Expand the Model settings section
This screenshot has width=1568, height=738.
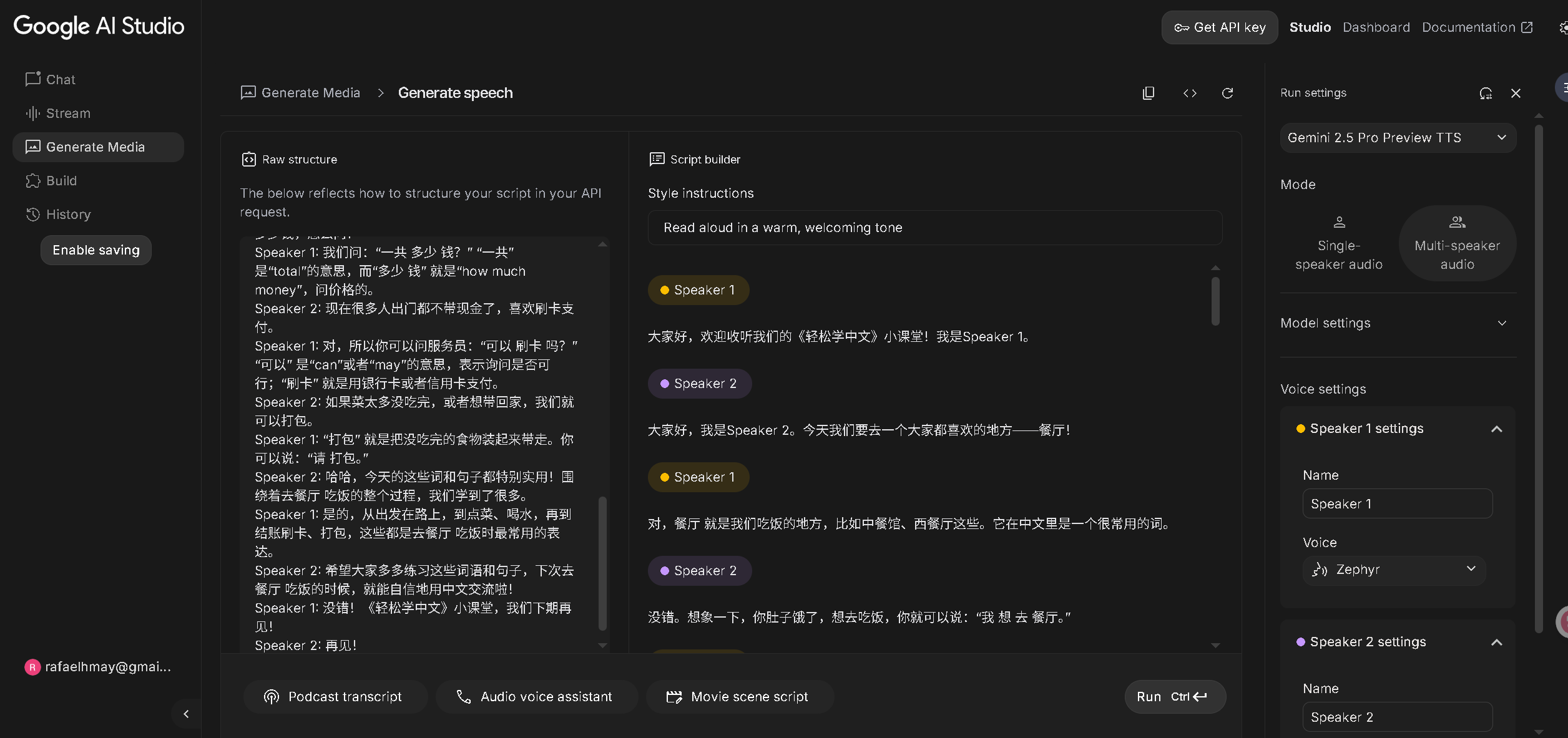pyautogui.click(x=1398, y=323)
